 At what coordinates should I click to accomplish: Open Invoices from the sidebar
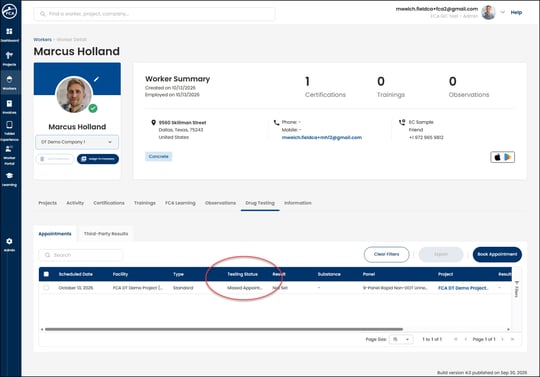pos(9,107)
